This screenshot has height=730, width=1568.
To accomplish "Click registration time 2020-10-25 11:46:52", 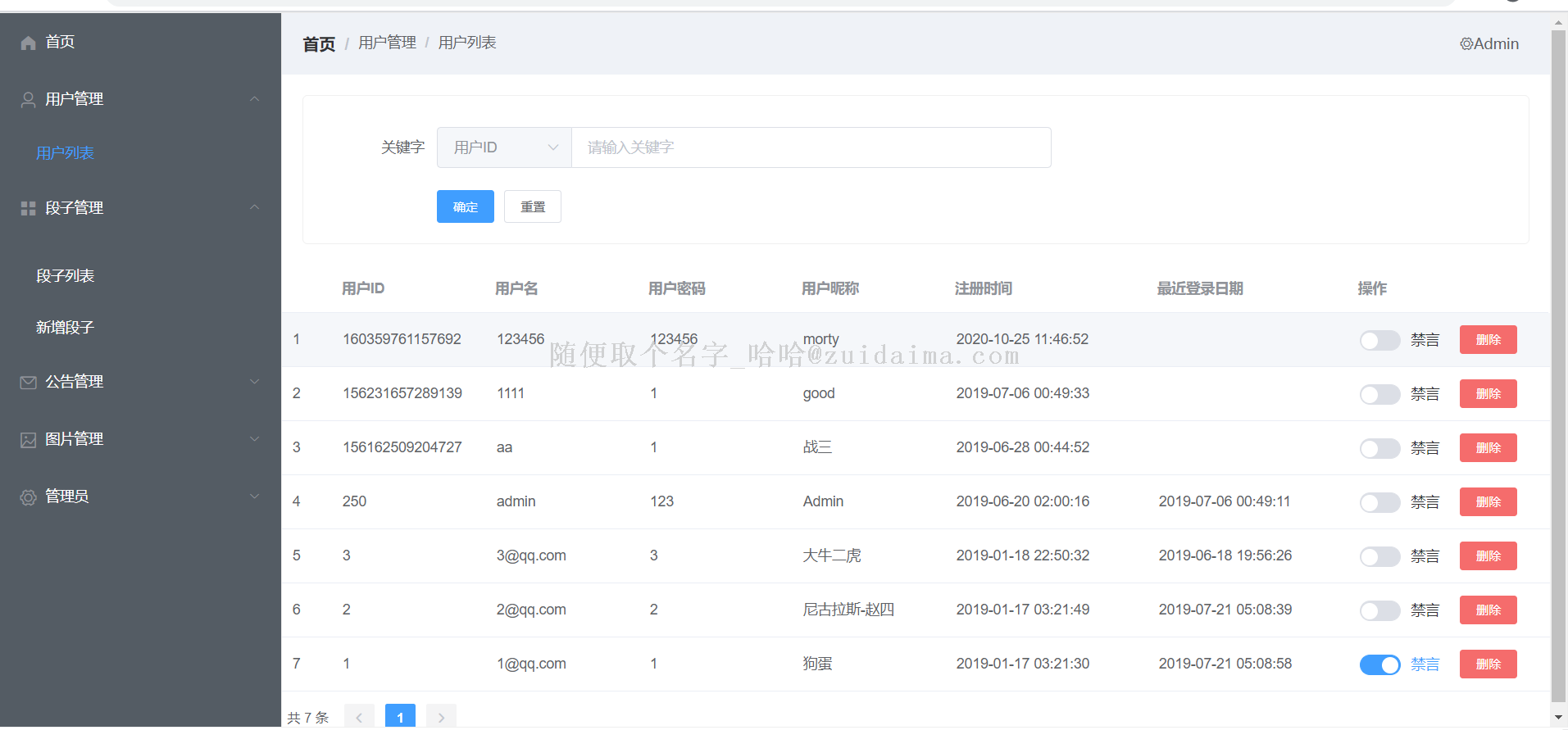I will tap(1022, 339).
